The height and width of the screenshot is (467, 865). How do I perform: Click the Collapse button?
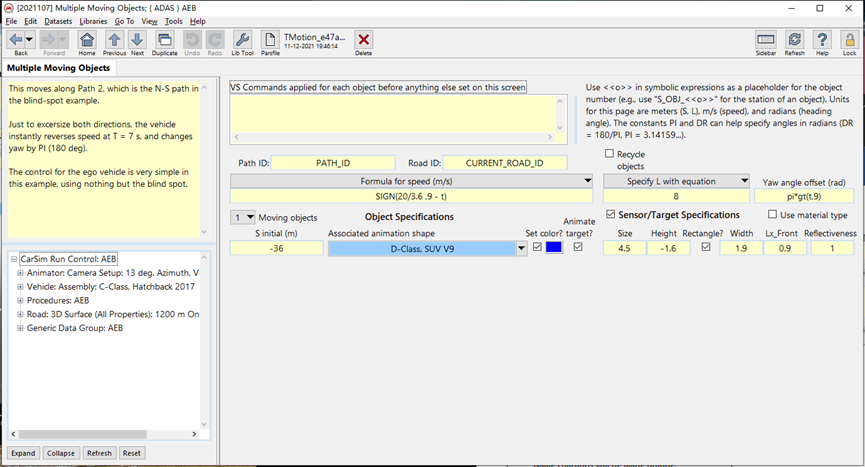[61, 453]
